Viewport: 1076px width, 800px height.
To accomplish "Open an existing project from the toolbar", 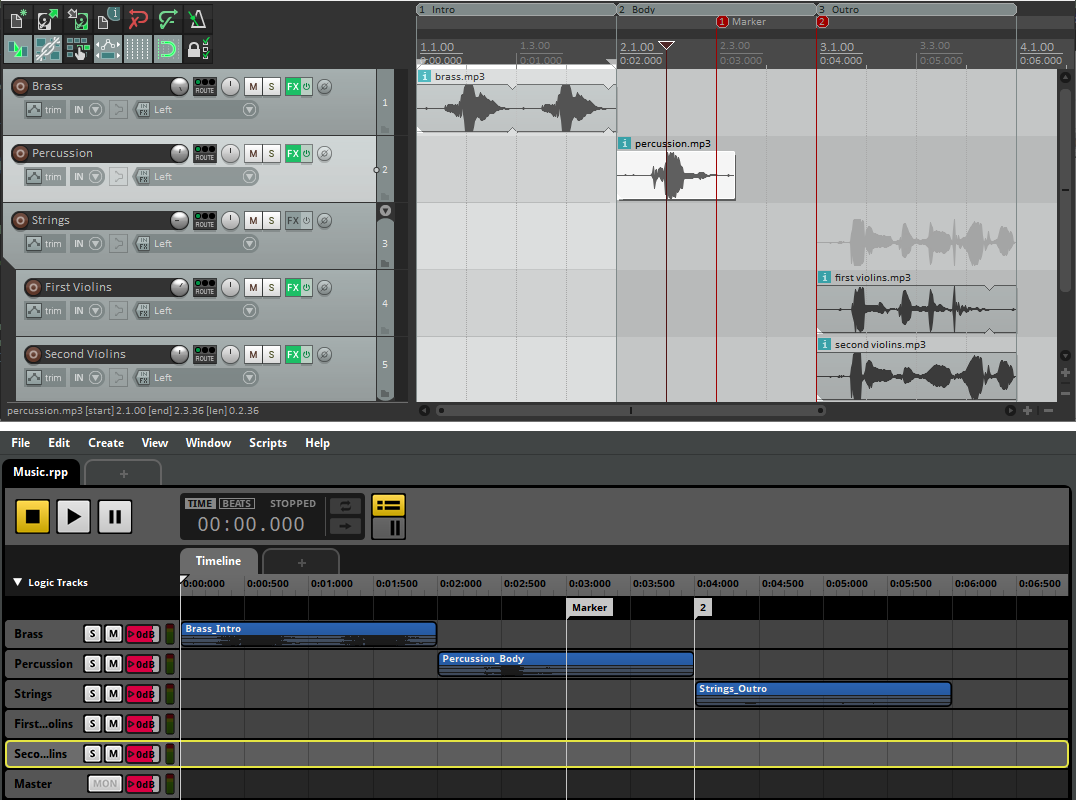I will 47,18.
